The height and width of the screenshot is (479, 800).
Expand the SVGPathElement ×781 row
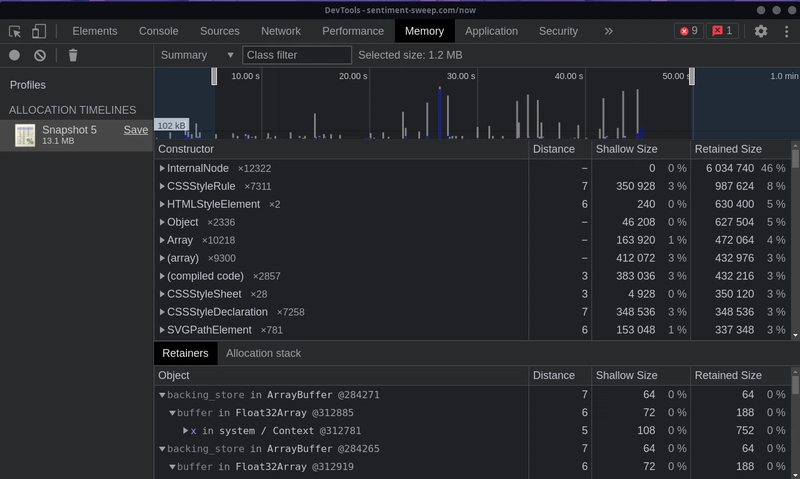pos(162,330)
